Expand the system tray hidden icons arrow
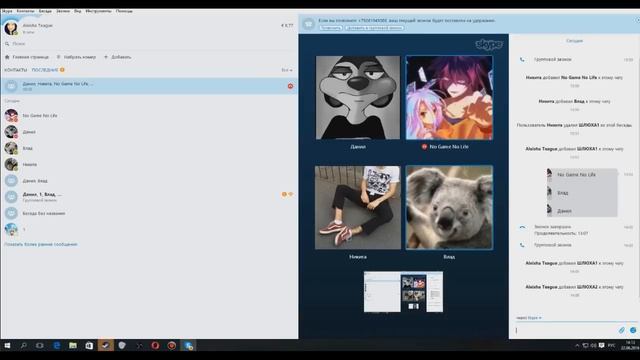Screen dimensions: 640x360 coord(577,345)
